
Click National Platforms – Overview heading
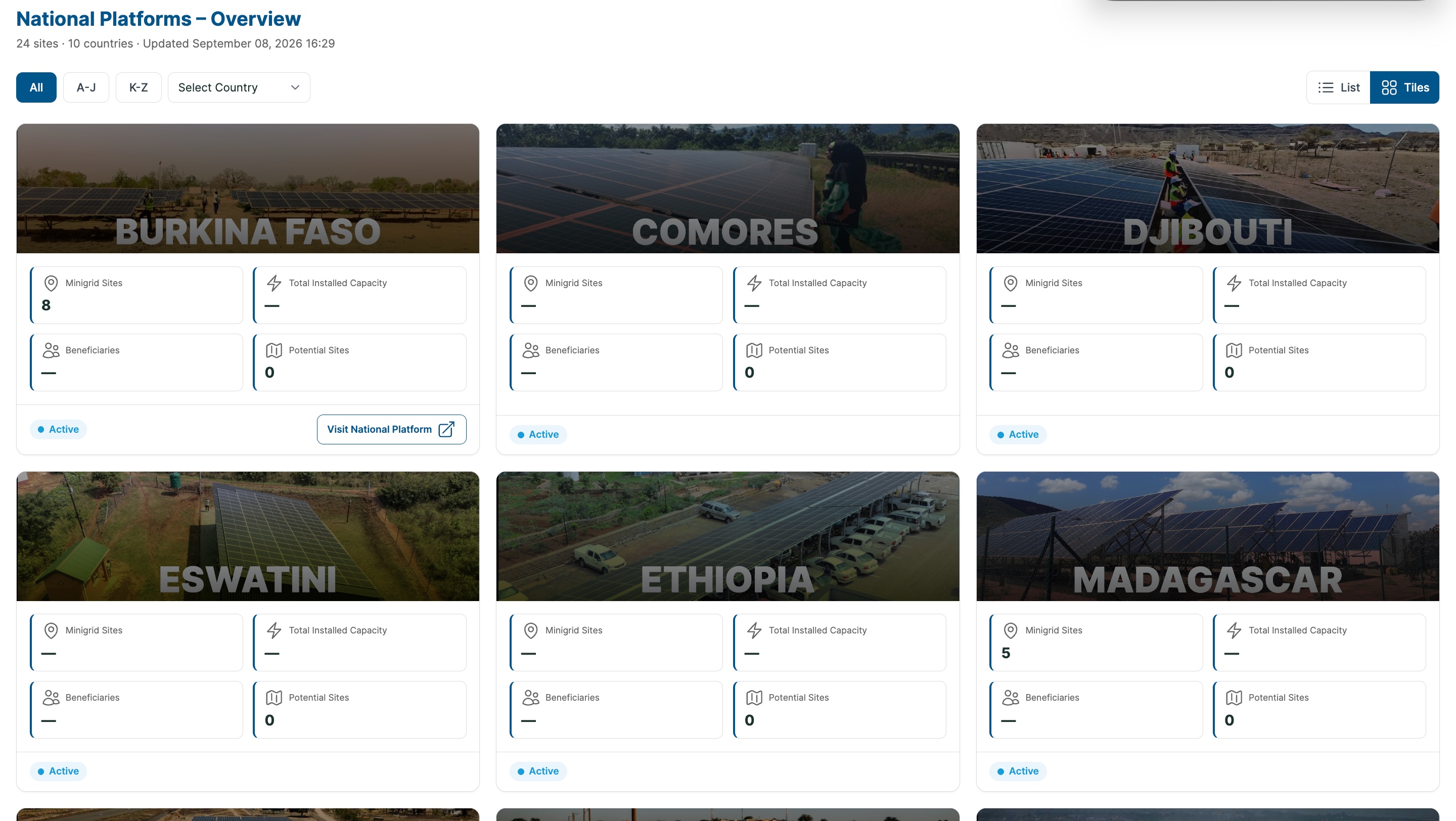[x=159, y=19]
